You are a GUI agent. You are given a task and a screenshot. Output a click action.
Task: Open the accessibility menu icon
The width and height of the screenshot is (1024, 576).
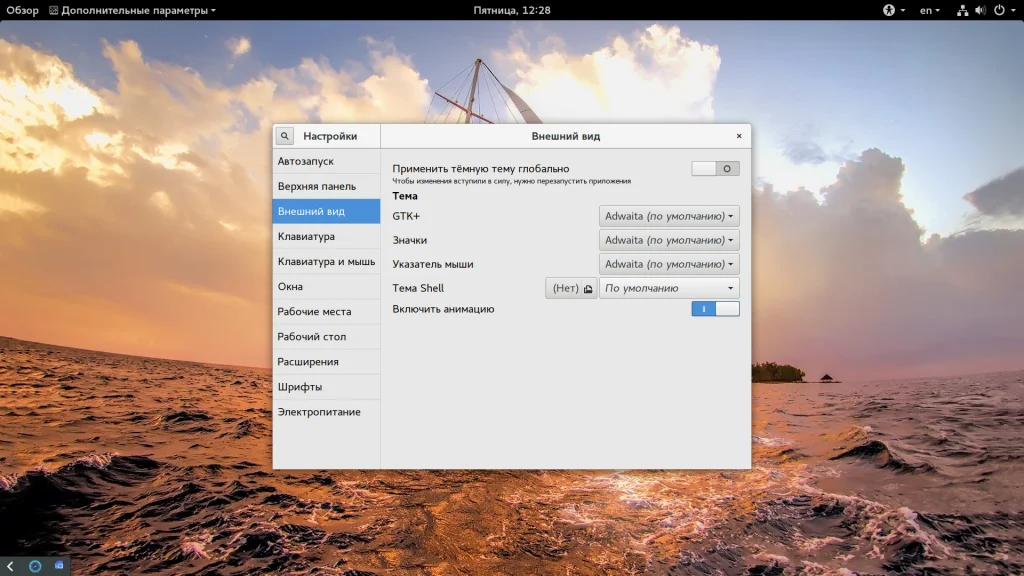888,10
